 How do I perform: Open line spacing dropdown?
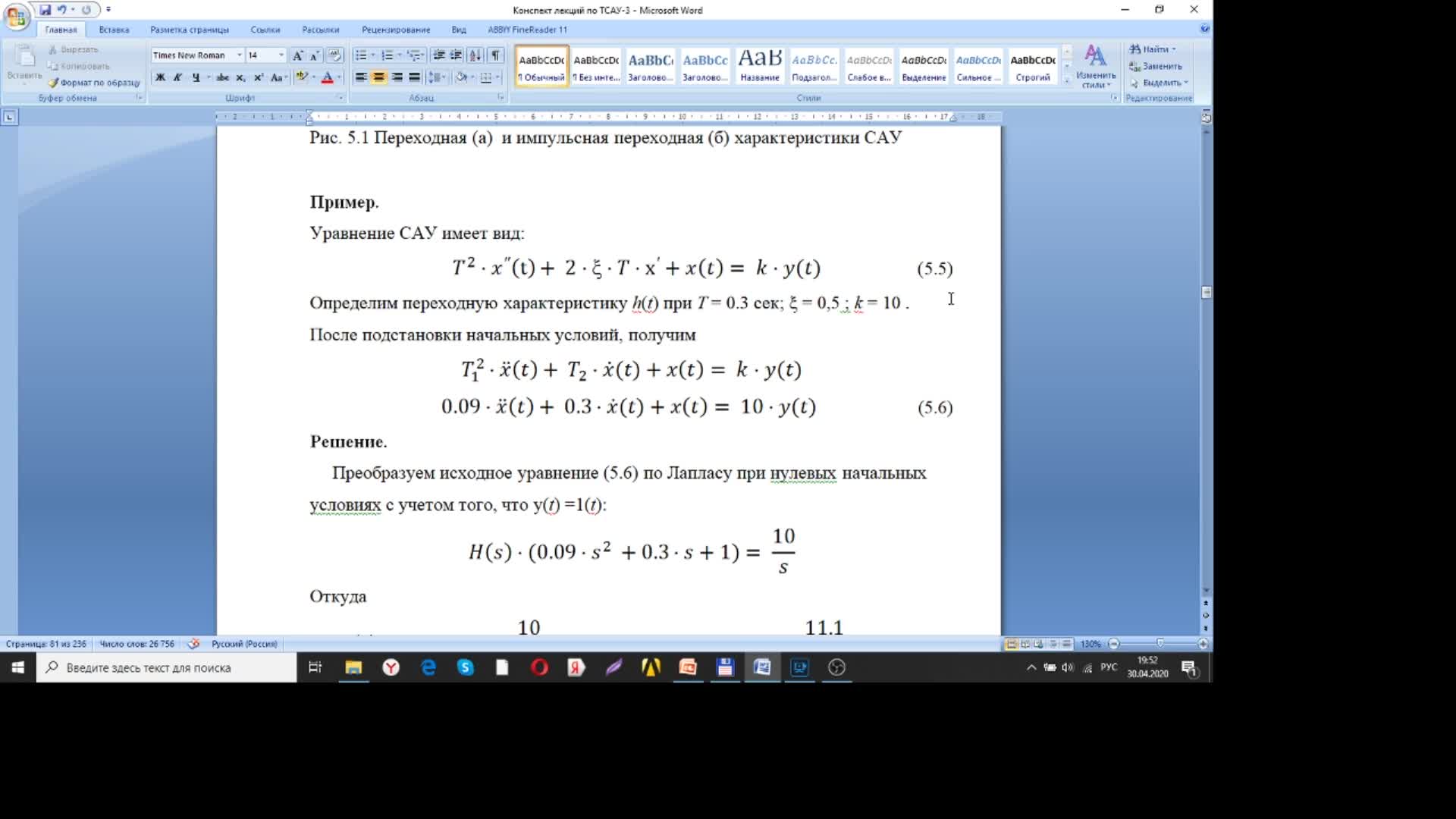(x=437, y=77)
